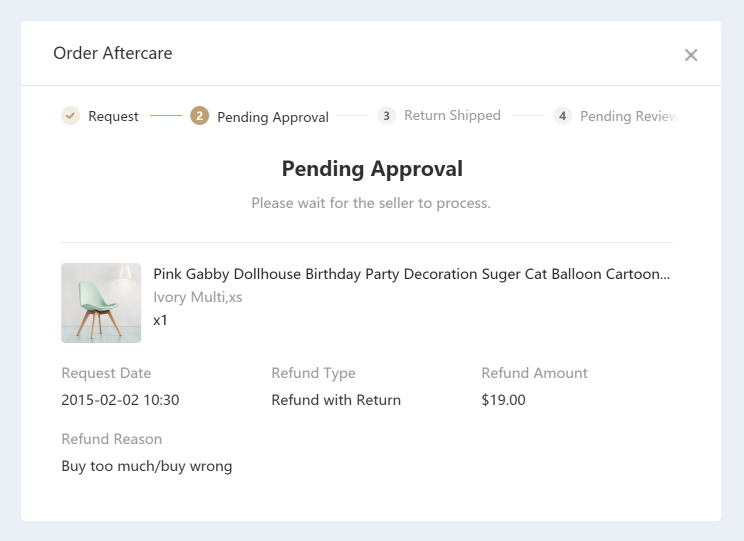Image resolution: width=744 pixels, height=541 pixels.
Task: Click the request date value 2015-02-02 10:30
Action: click(x=120, y=400)
